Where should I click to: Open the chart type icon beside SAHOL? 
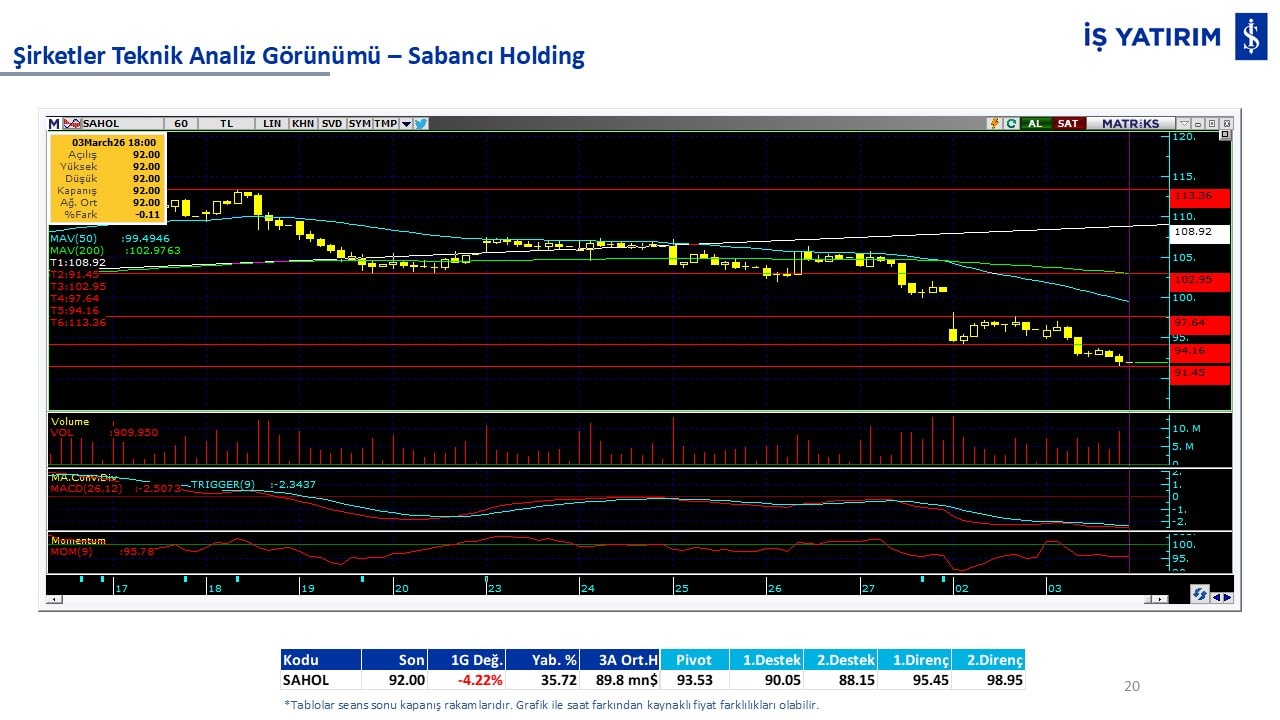point(72,124)
